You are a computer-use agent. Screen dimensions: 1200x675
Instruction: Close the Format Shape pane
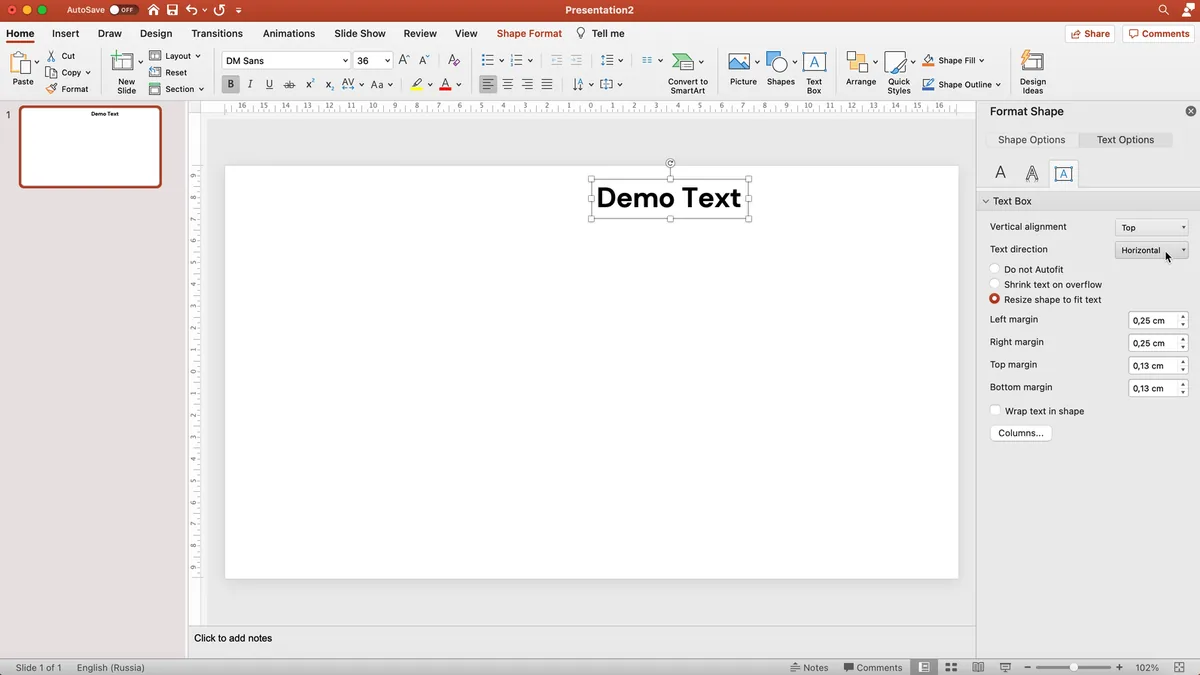[1190, 112]
